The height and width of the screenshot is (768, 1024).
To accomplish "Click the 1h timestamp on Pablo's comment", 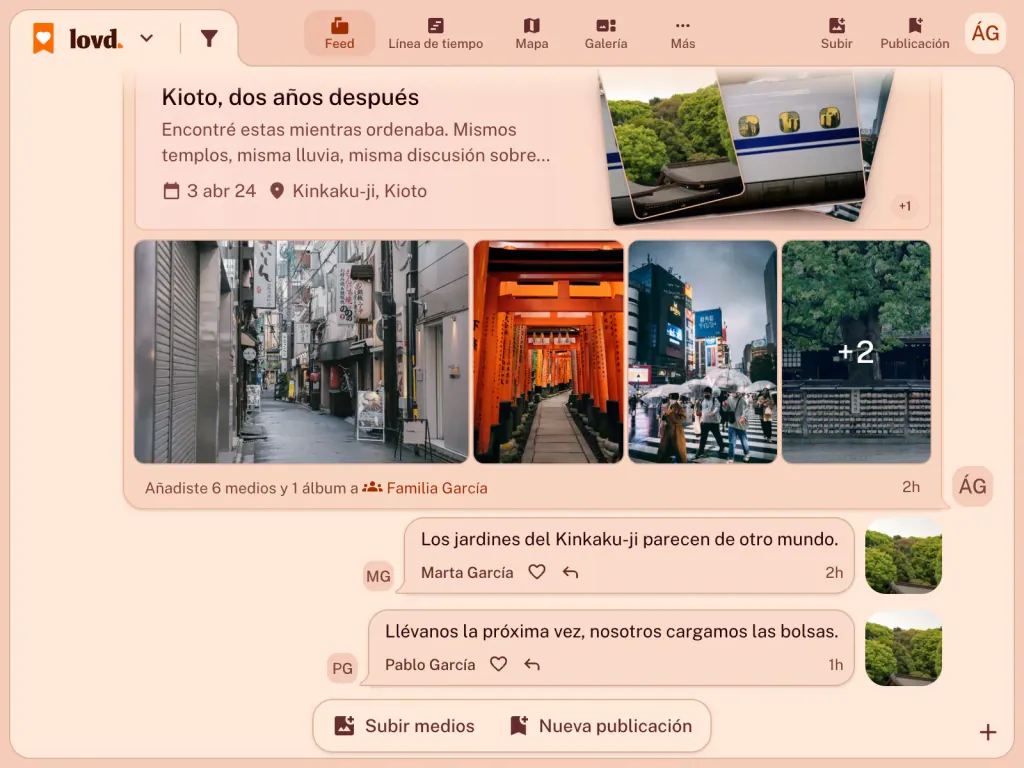I will [835, 665].
